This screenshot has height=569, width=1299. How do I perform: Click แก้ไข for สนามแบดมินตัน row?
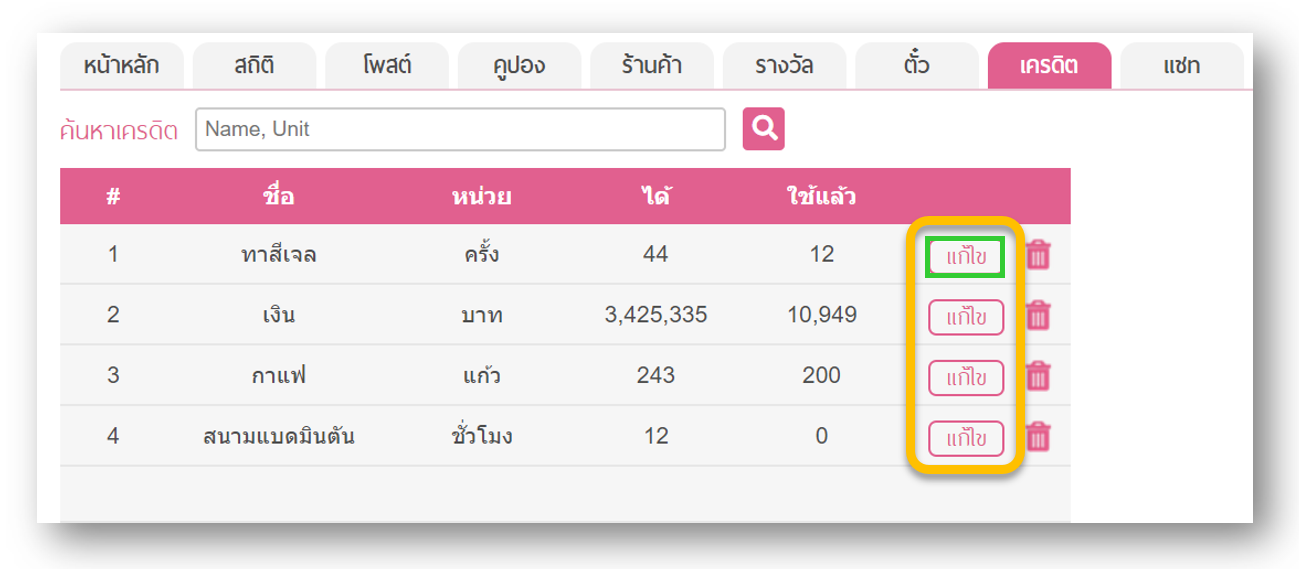tap(966, 439)
